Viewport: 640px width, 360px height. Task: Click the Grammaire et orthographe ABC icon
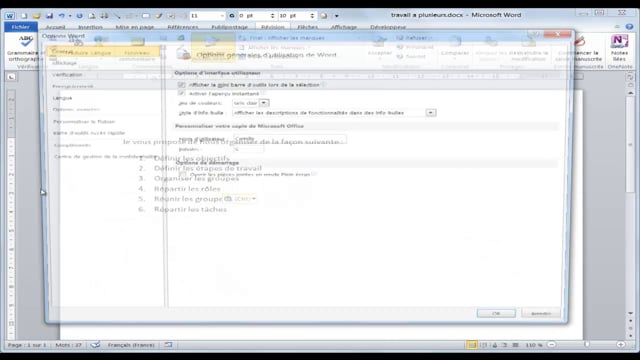pos(25,42)
